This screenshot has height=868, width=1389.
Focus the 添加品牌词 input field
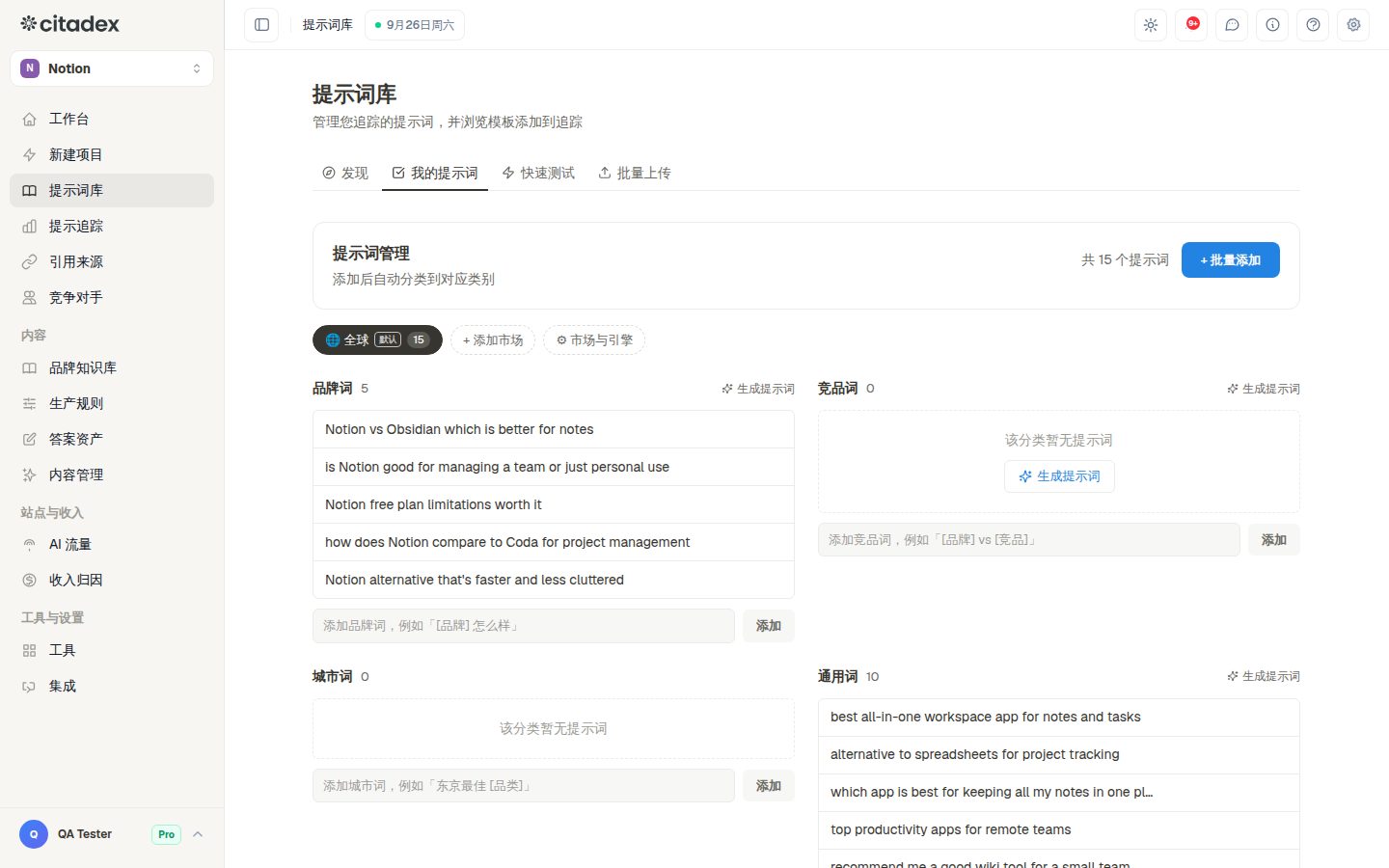(524, 626)
